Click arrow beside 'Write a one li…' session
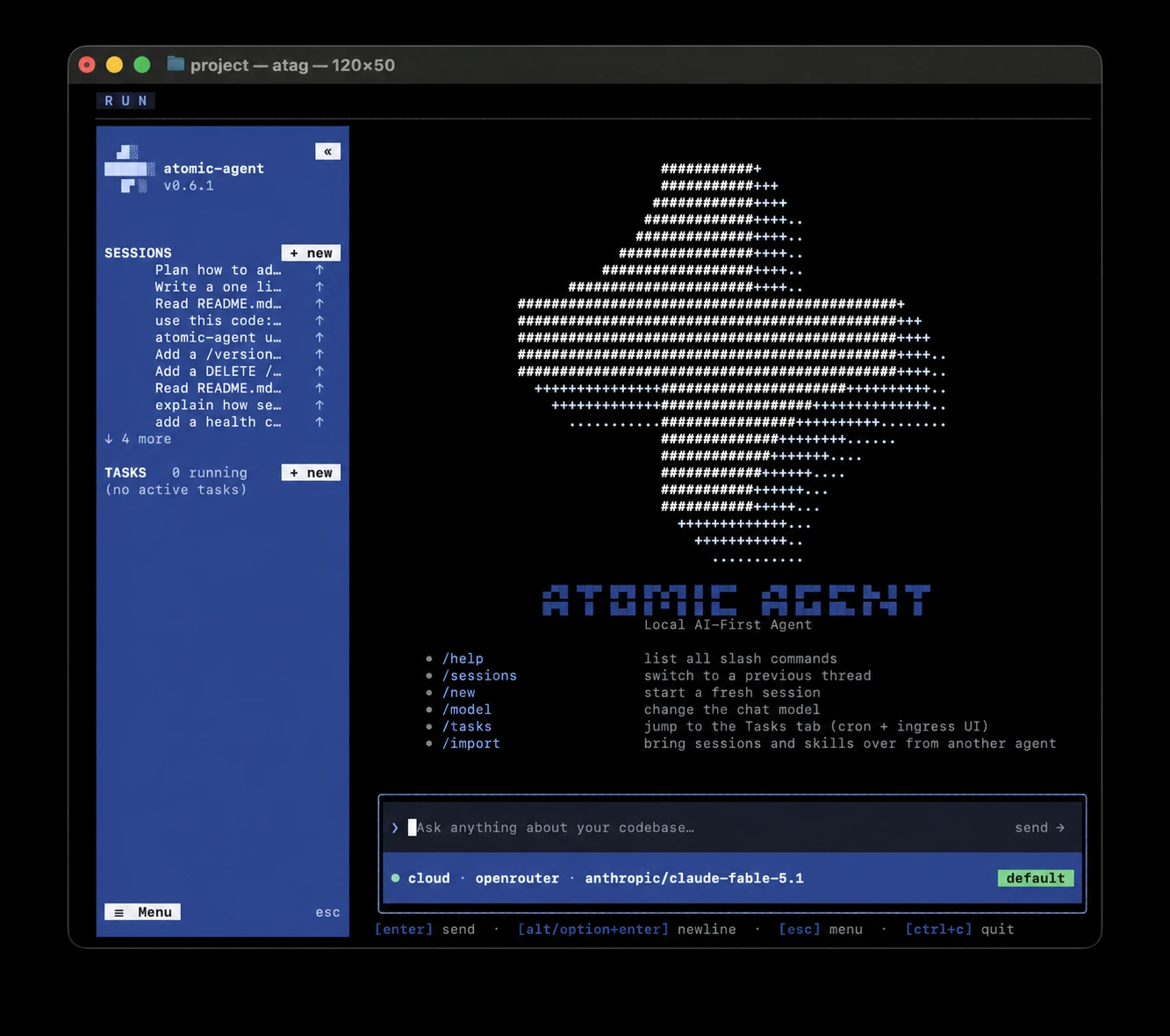The image size is (1170, 1036). [319, 287]
